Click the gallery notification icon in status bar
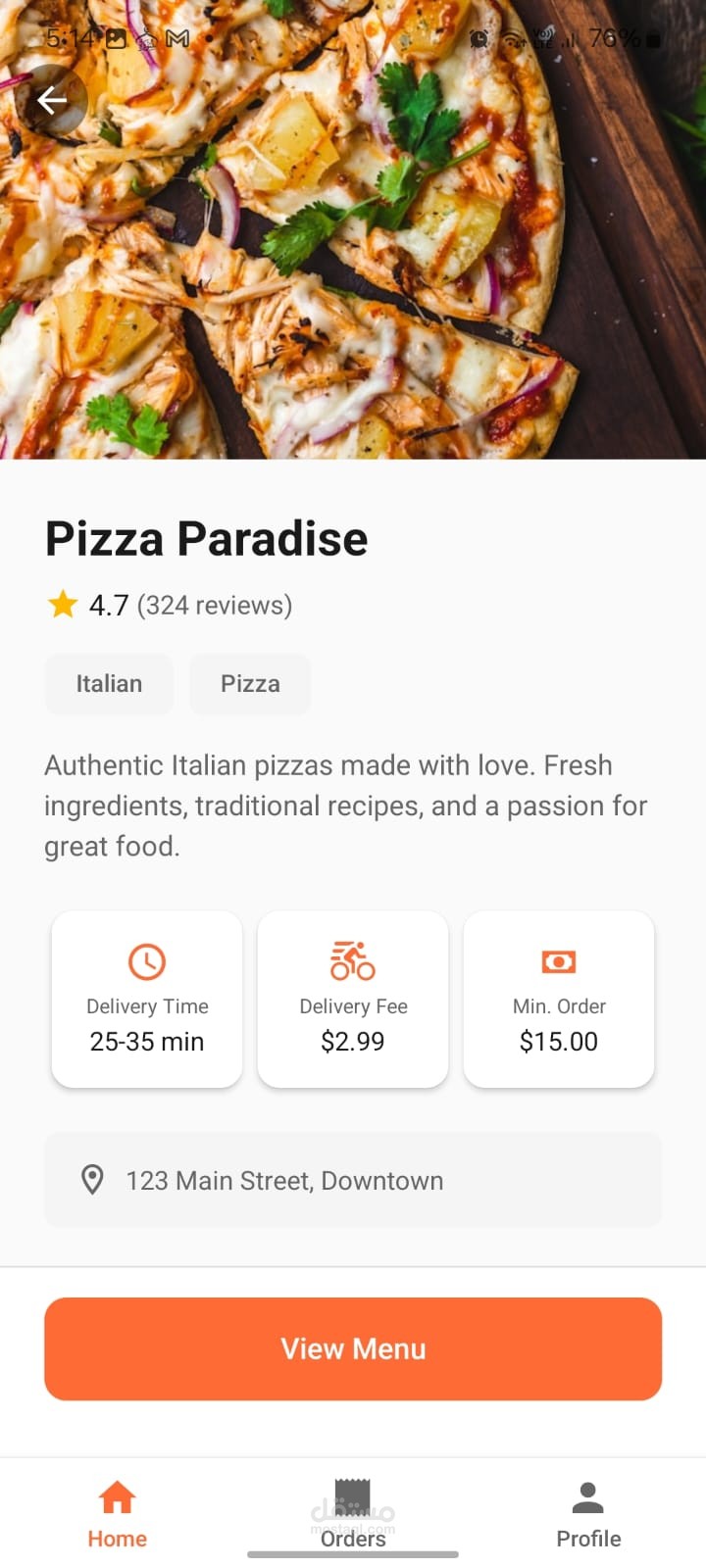Viewport: 706px width, 1568px height. click(x=116, y=39)
